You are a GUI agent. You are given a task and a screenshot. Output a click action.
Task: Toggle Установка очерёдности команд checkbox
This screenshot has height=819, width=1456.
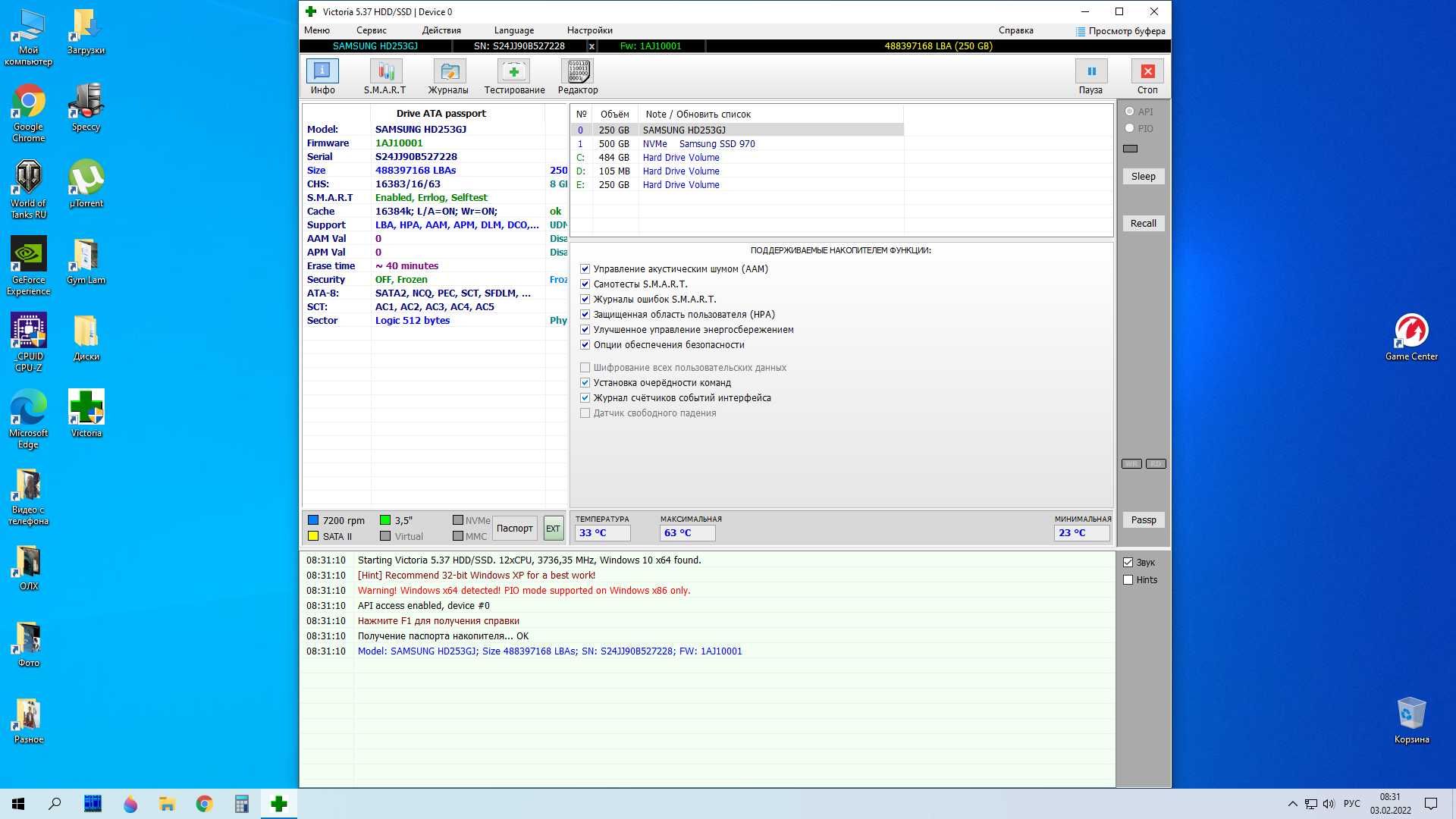point(585,383)
